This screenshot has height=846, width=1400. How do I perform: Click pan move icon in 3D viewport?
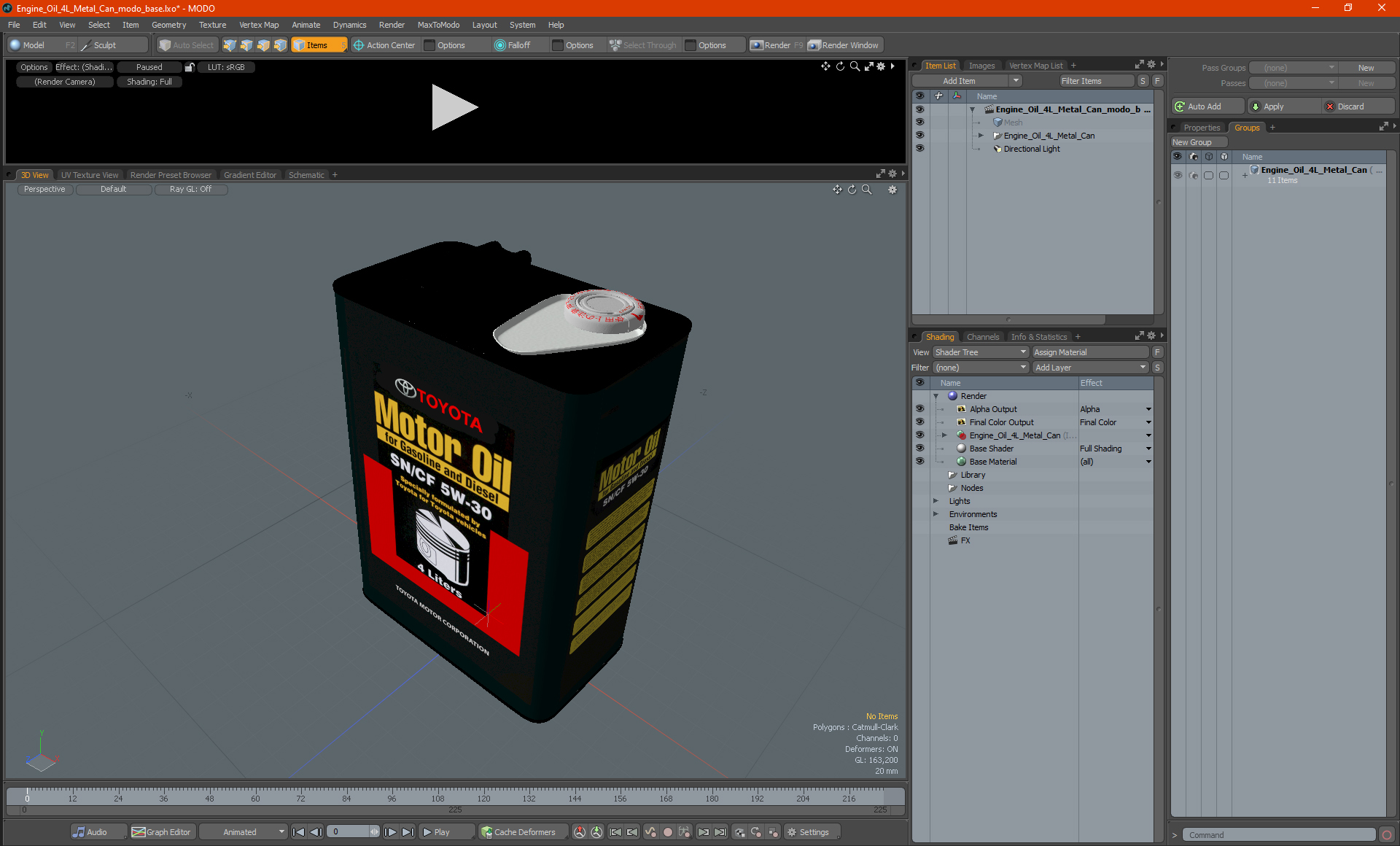837,190
